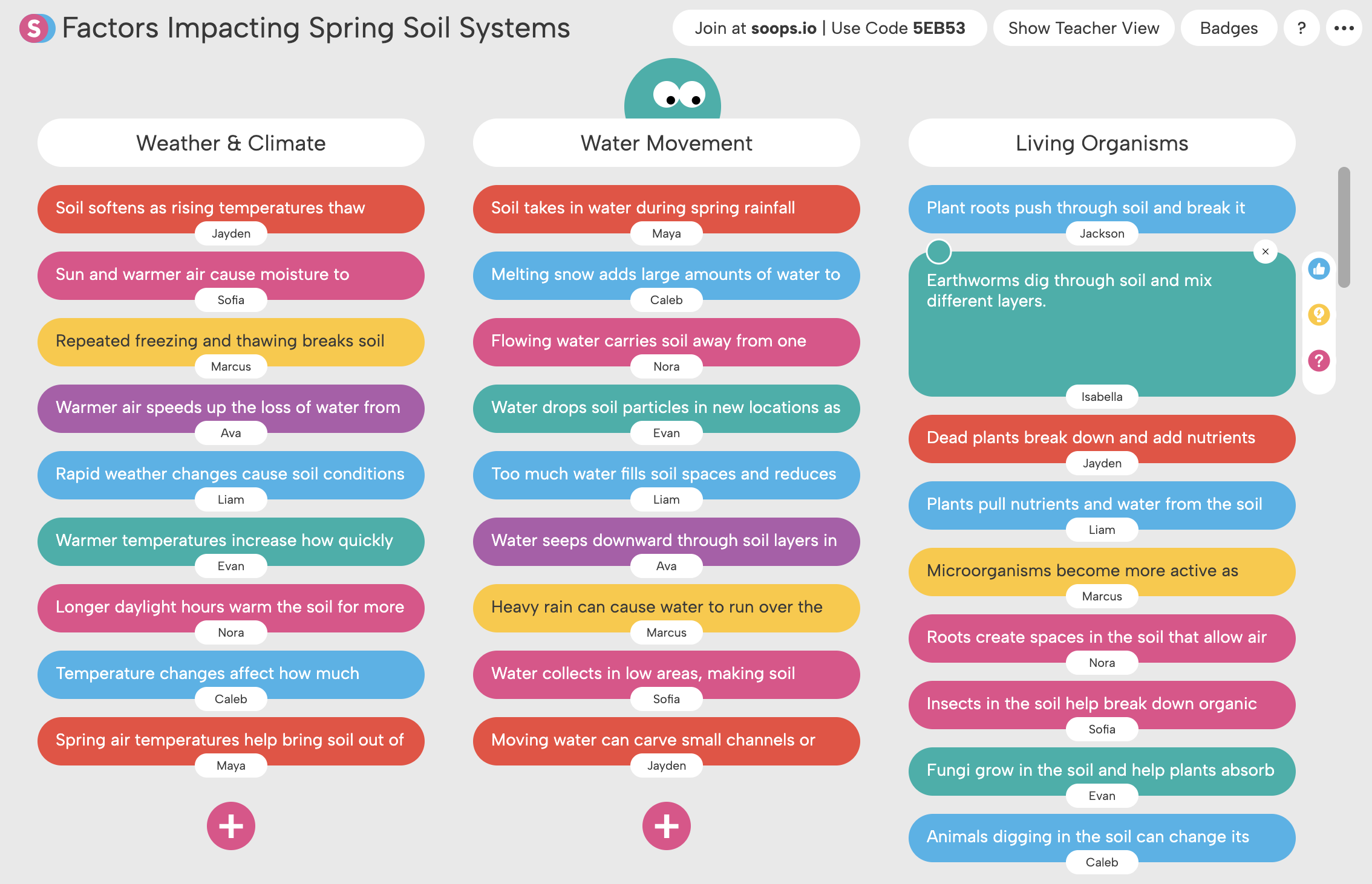Screen dimensions: 1372x884
Task: Expand Marcus's "Repeated freezing and thawing" card
Action: [230, 341]
